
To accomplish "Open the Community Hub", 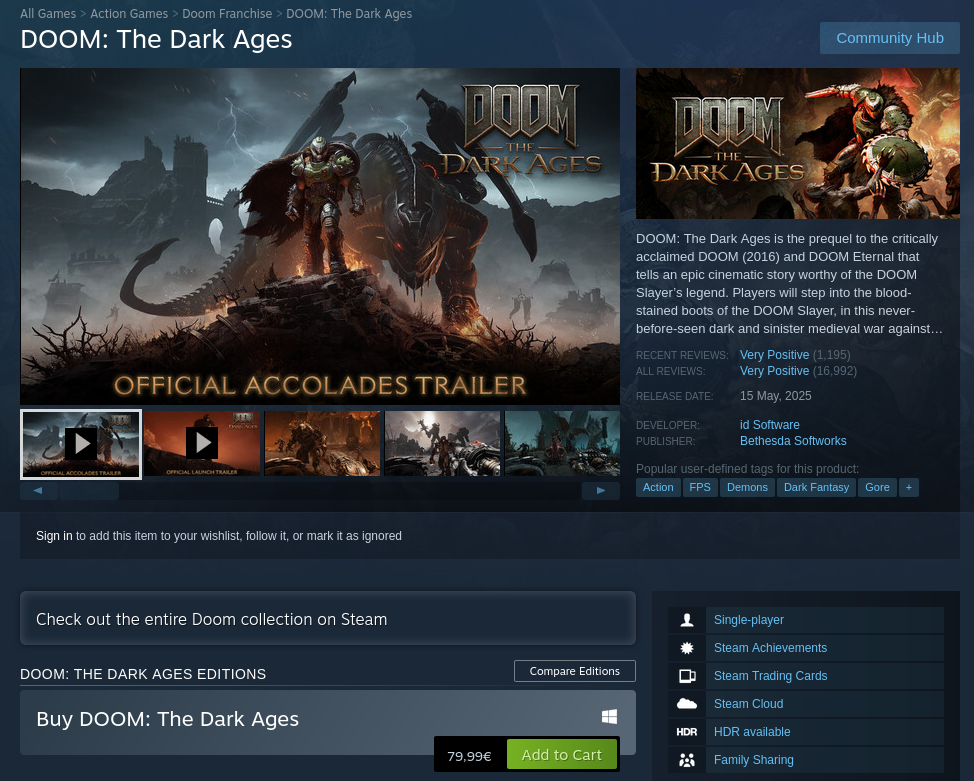I will (x=890, y=38).
